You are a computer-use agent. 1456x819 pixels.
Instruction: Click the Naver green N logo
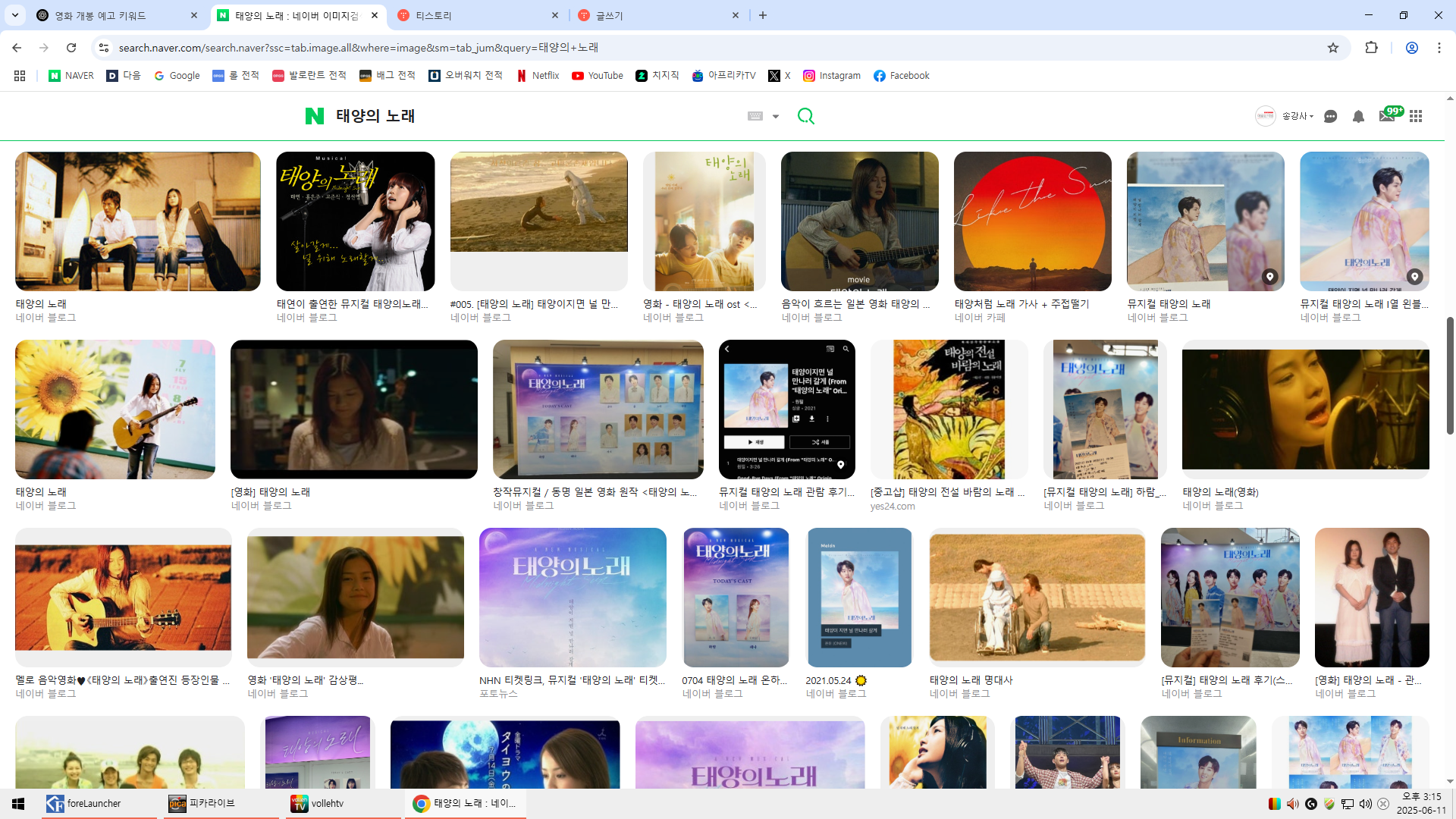coord(314,116)
